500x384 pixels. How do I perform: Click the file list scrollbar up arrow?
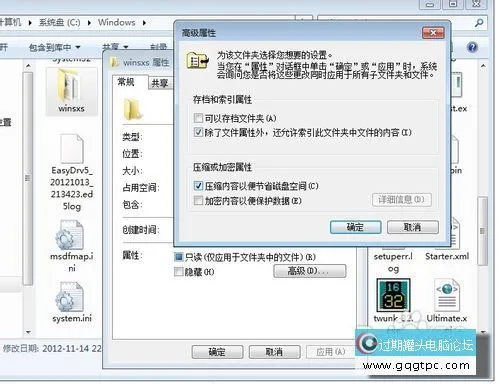[483, 66]
